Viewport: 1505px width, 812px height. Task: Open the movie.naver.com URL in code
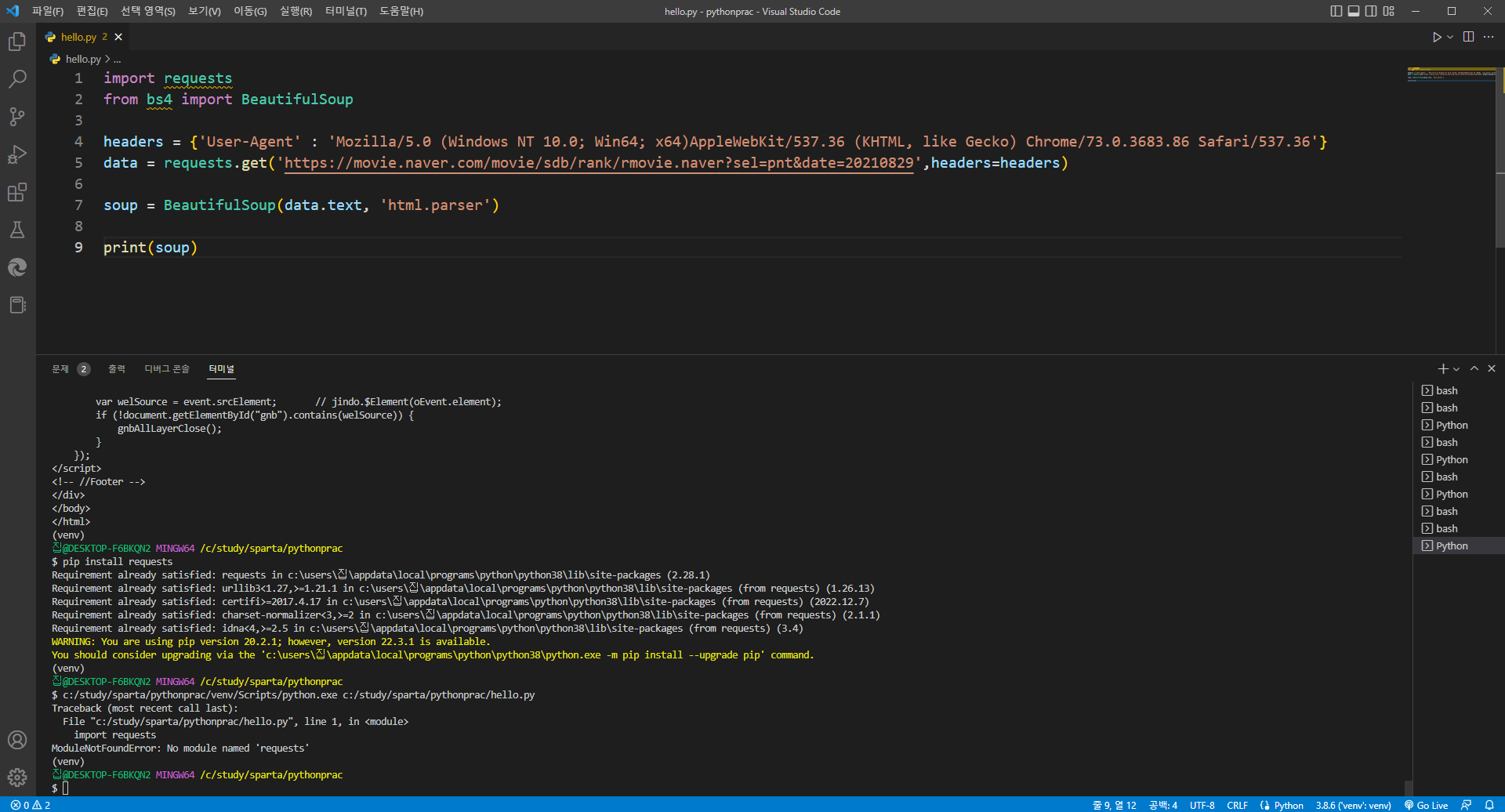(599, 163)
